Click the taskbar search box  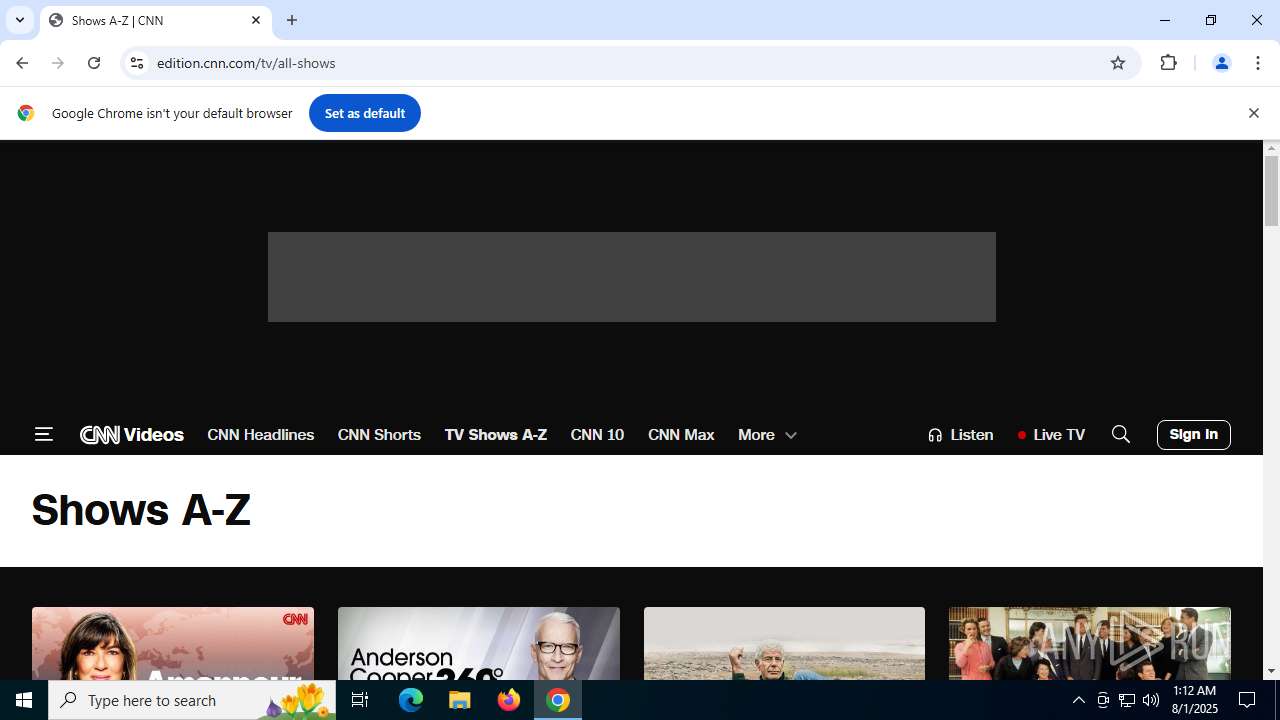[x=193, y=700]
